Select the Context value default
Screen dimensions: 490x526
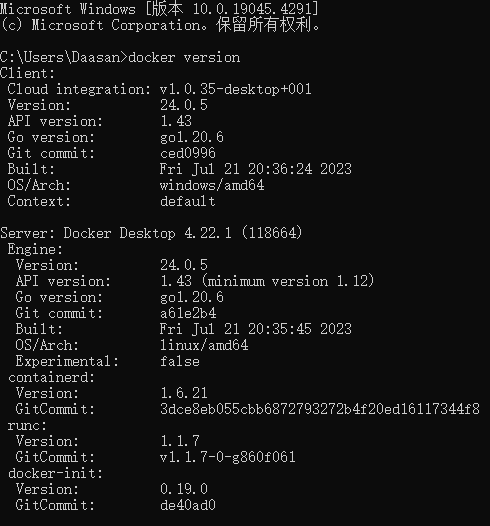187,201
